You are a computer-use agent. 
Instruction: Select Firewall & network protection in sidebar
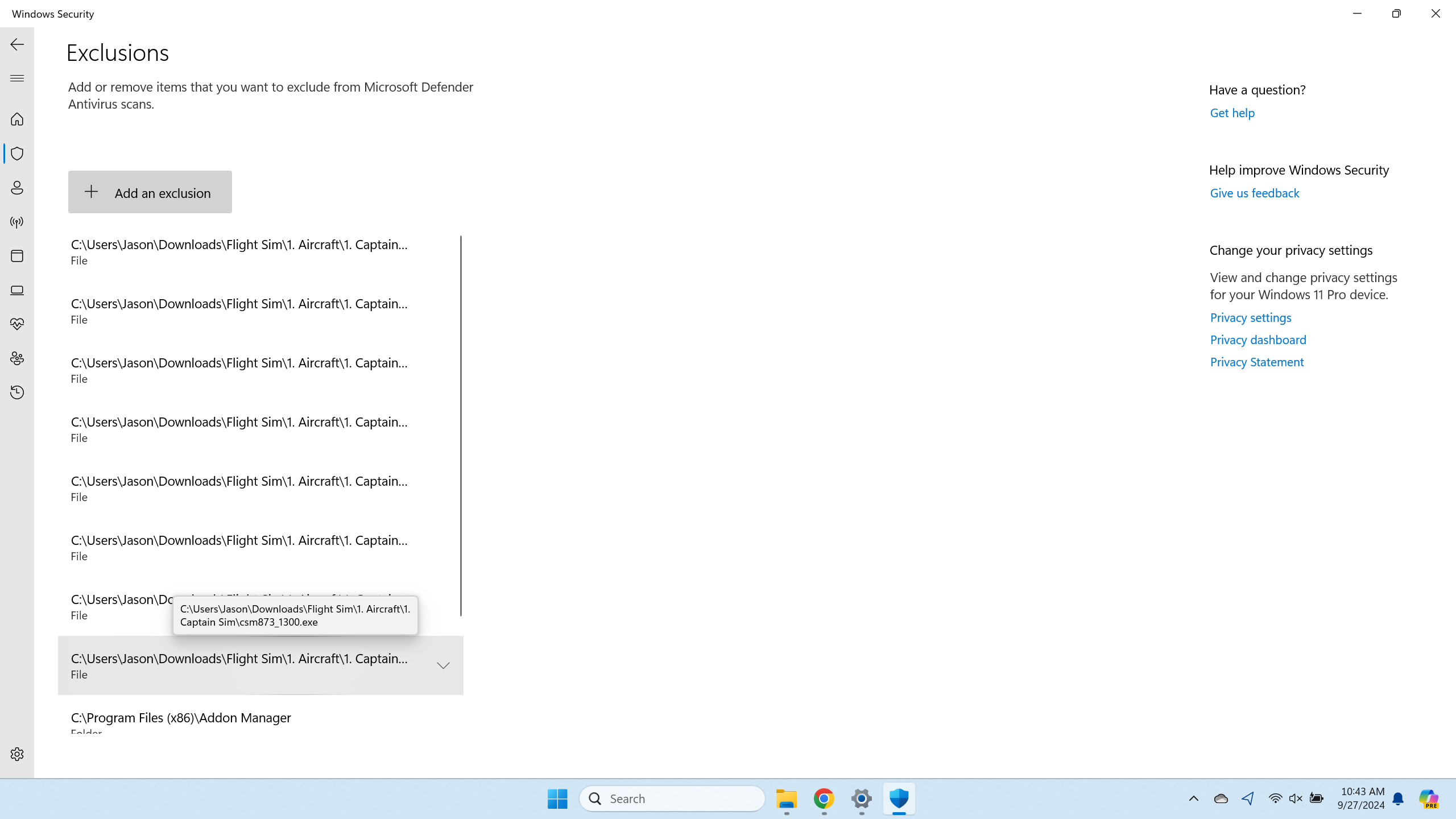(17, 222)
